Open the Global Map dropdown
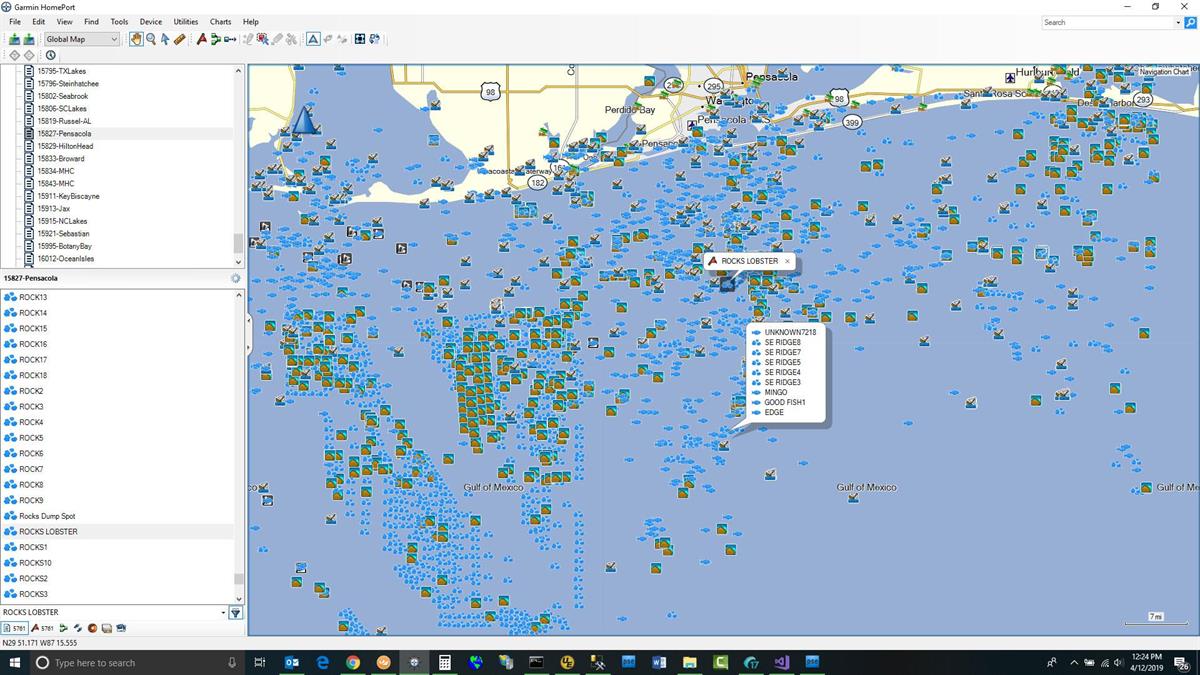 (81, 39)
